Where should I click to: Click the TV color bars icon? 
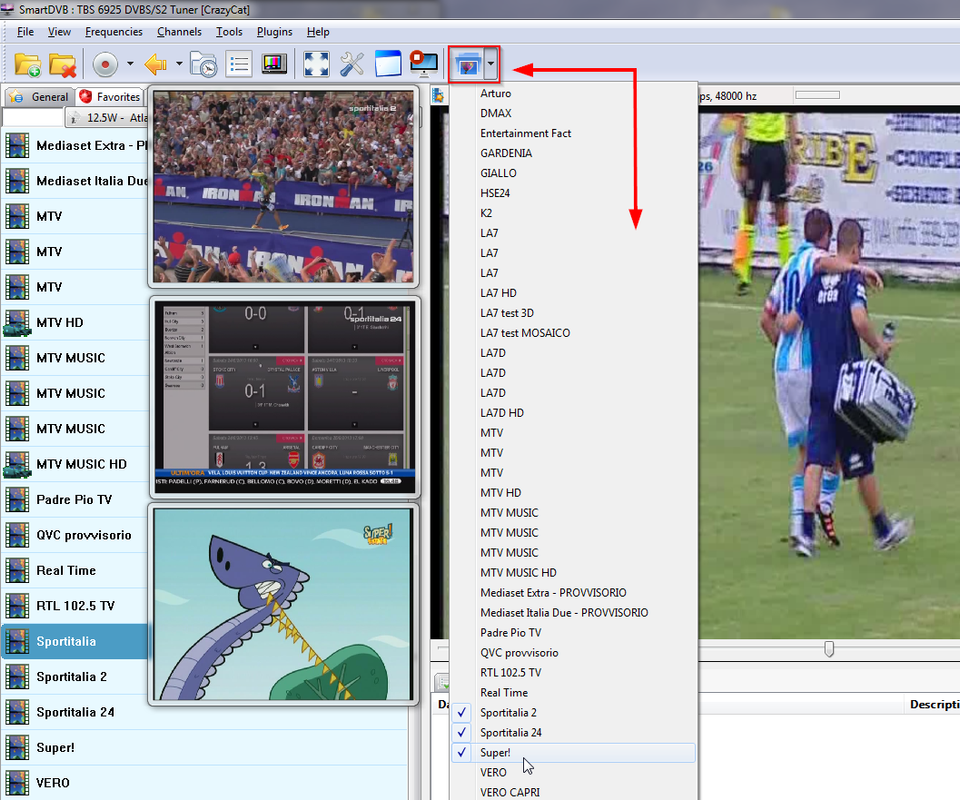(x=274, y=64)
